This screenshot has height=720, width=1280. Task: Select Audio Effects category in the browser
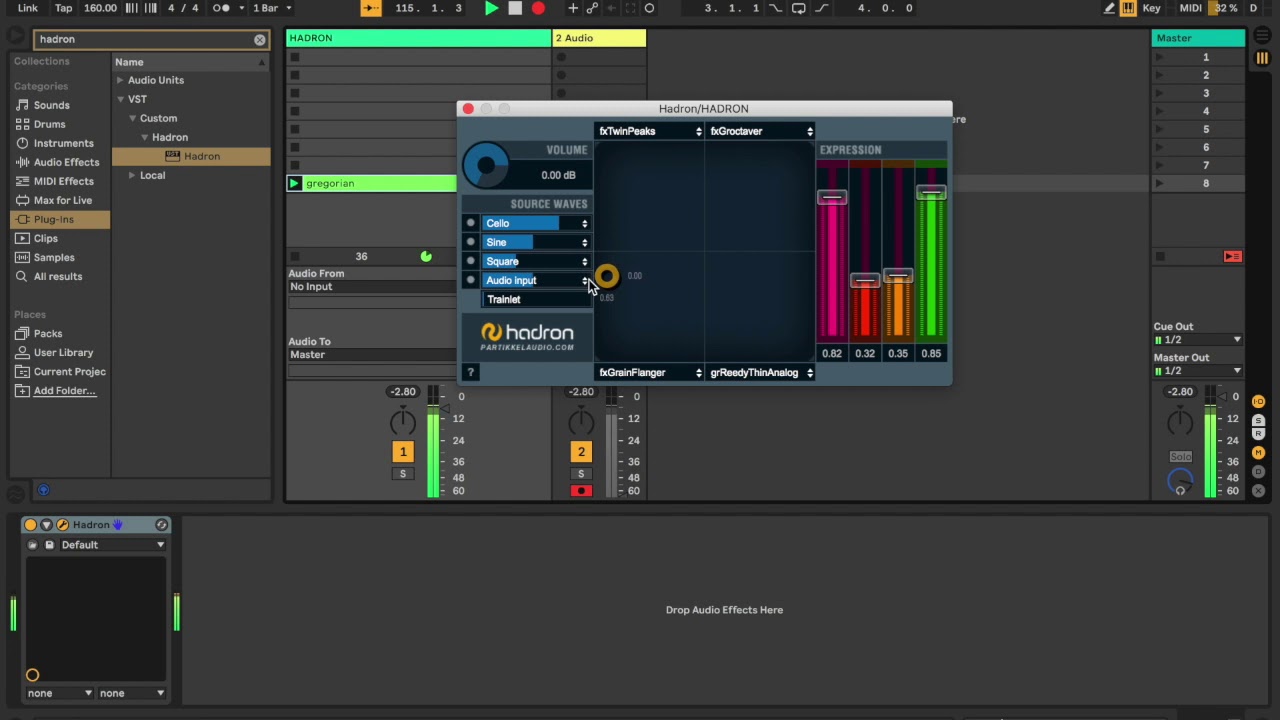67,162
